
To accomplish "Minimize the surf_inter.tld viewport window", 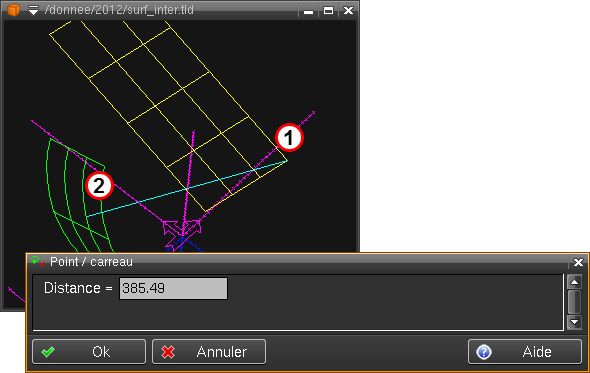I will point(309,11).
